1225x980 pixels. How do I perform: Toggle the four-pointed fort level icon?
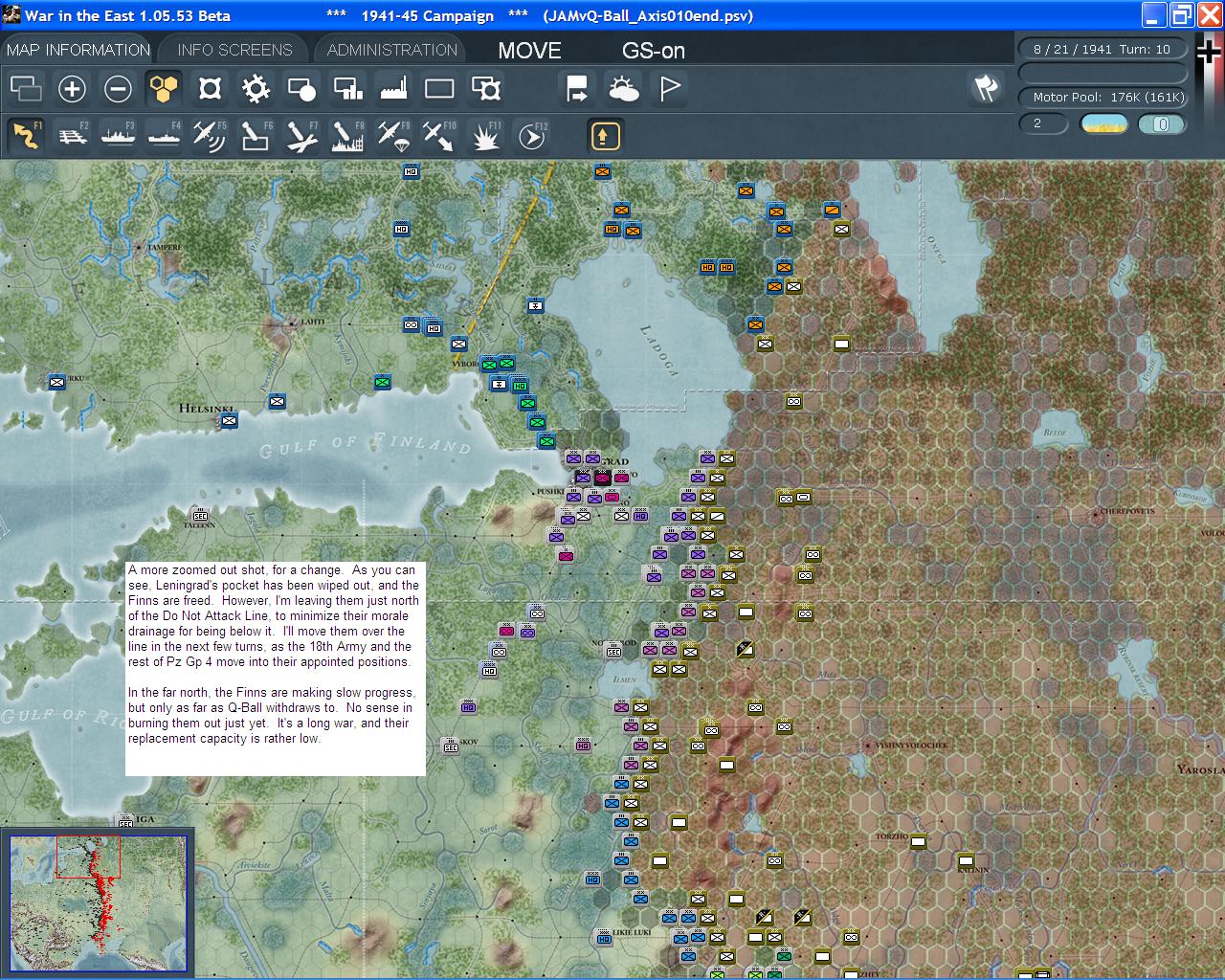[210, 89]
